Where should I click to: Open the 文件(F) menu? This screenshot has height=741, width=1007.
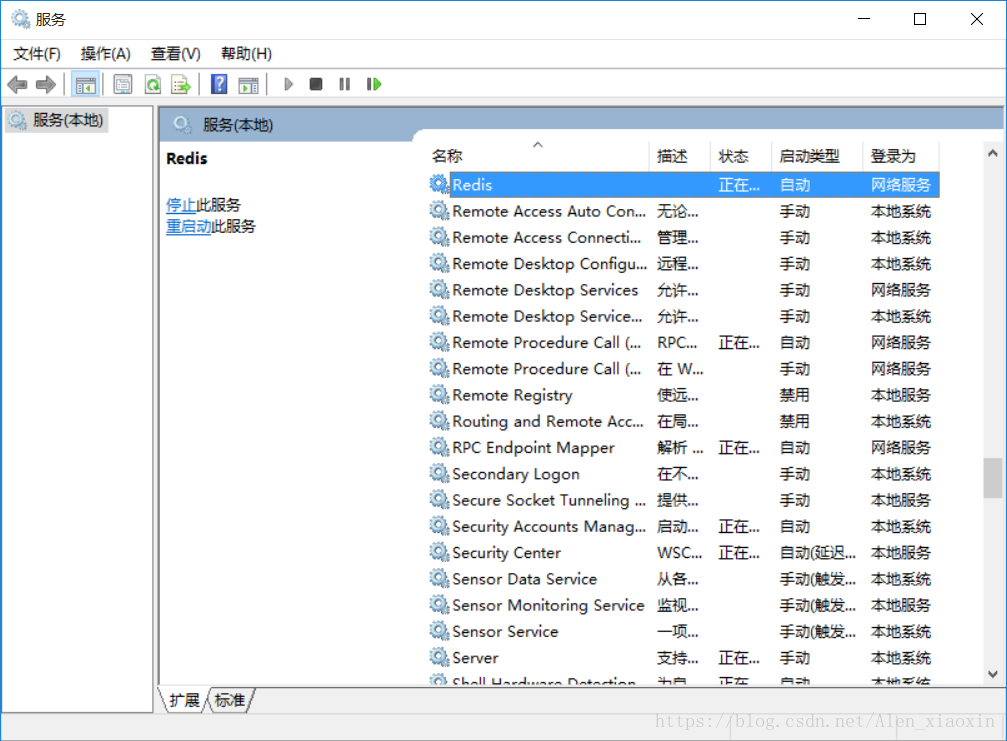point(37,54)
